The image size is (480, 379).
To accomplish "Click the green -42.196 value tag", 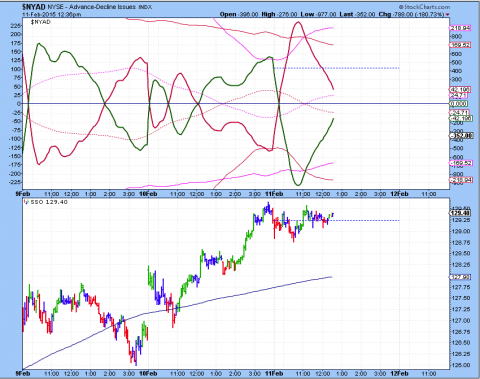I will click(460, 118).
